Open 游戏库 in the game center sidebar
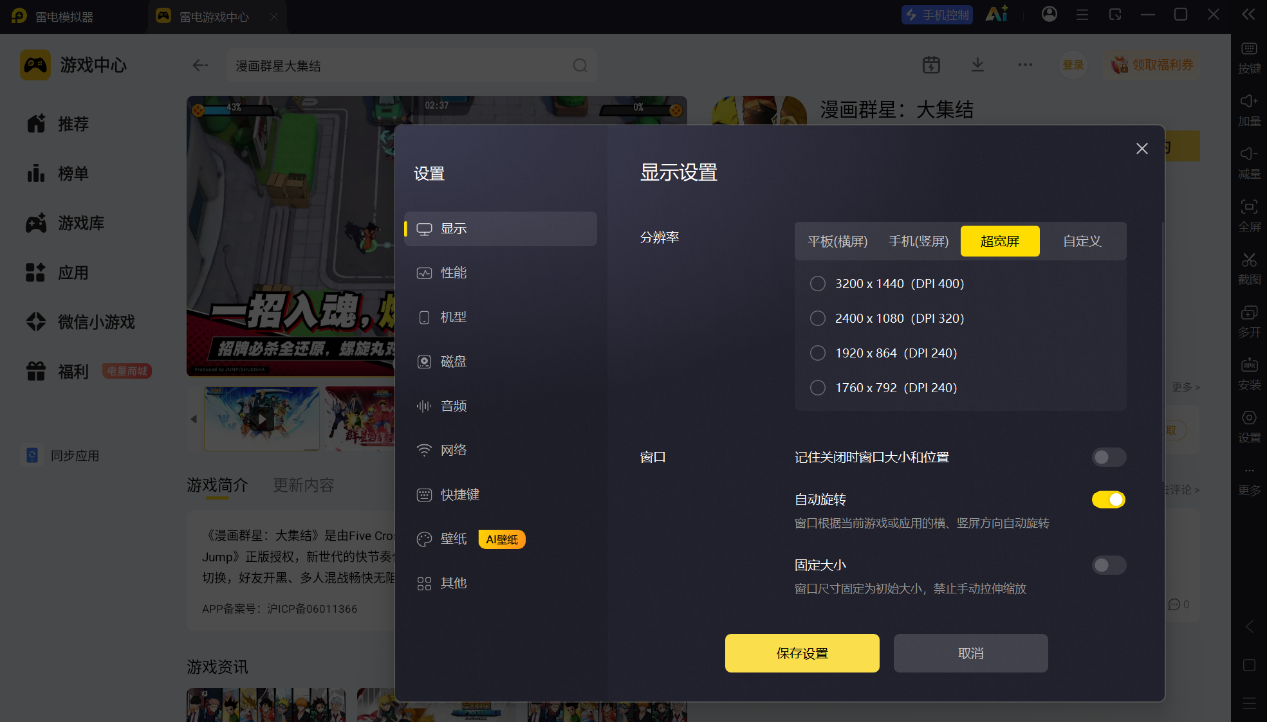The width and height of the screenshot is (1267, 722). point(65,223)
